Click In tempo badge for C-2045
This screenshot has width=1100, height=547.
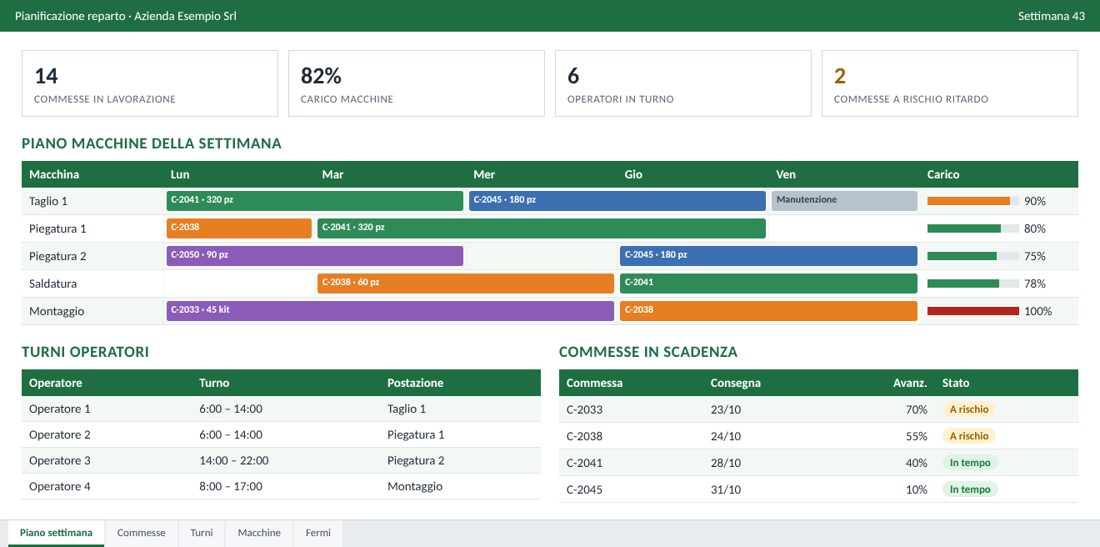tap(970, 489)
